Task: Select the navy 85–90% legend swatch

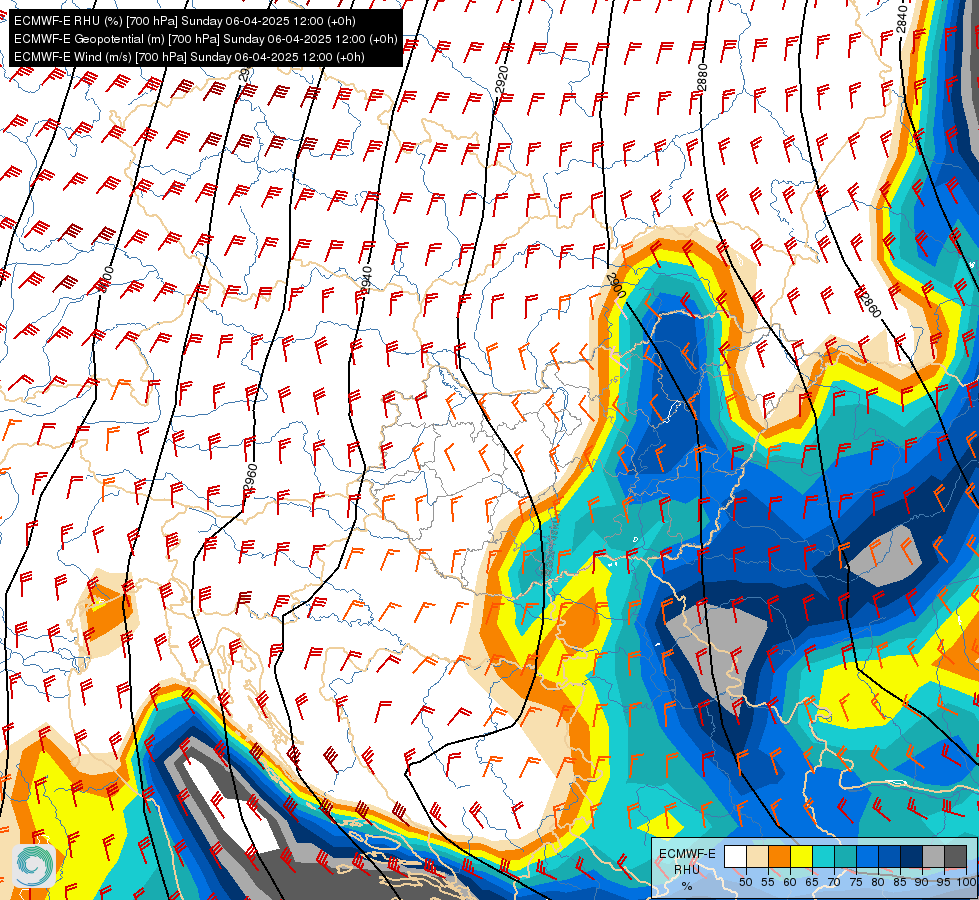Action: click(912, 856)
